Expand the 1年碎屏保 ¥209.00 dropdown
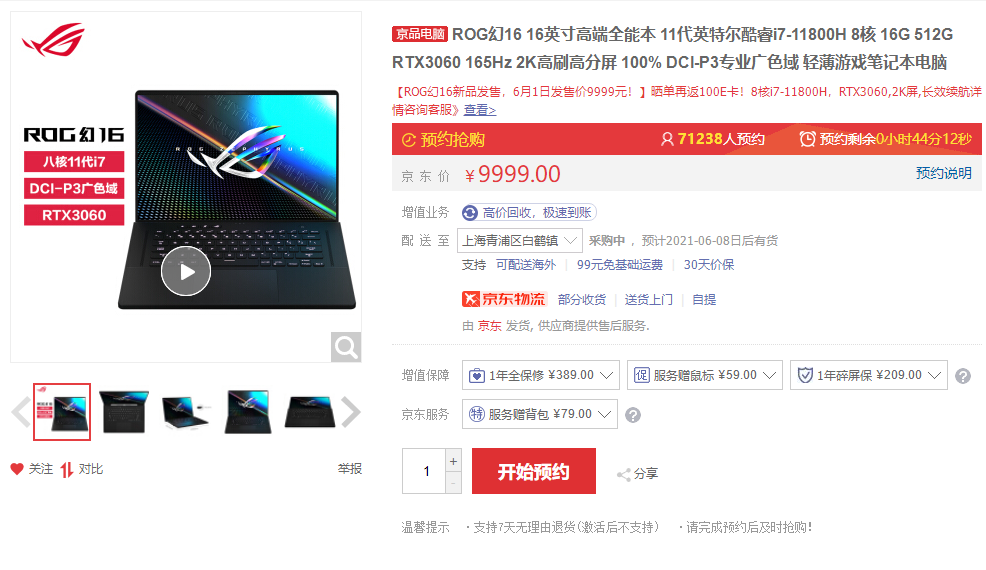 click(868, 375)
